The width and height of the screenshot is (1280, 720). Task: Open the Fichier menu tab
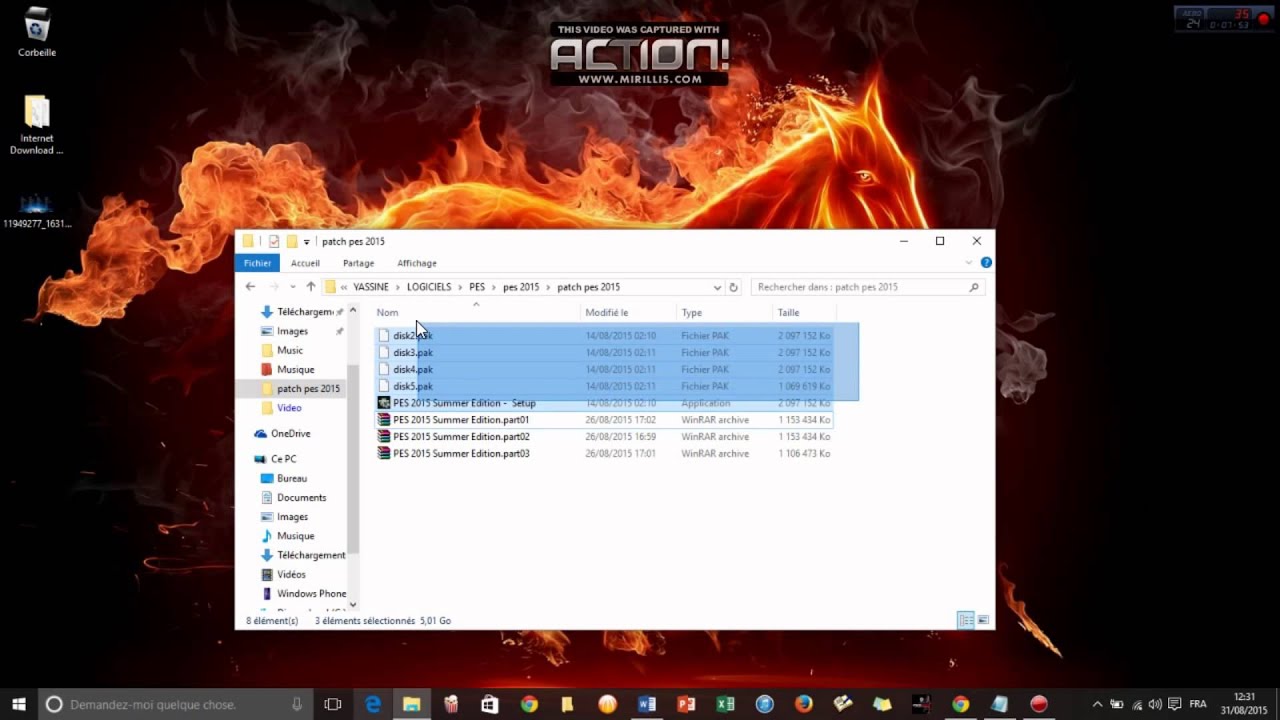pos(257,263)
